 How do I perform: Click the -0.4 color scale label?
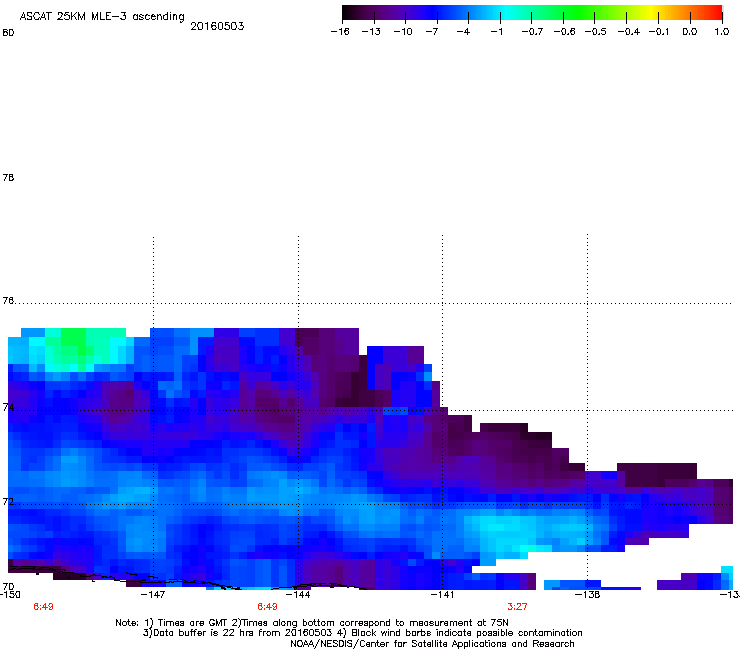[x=629, y=32]
